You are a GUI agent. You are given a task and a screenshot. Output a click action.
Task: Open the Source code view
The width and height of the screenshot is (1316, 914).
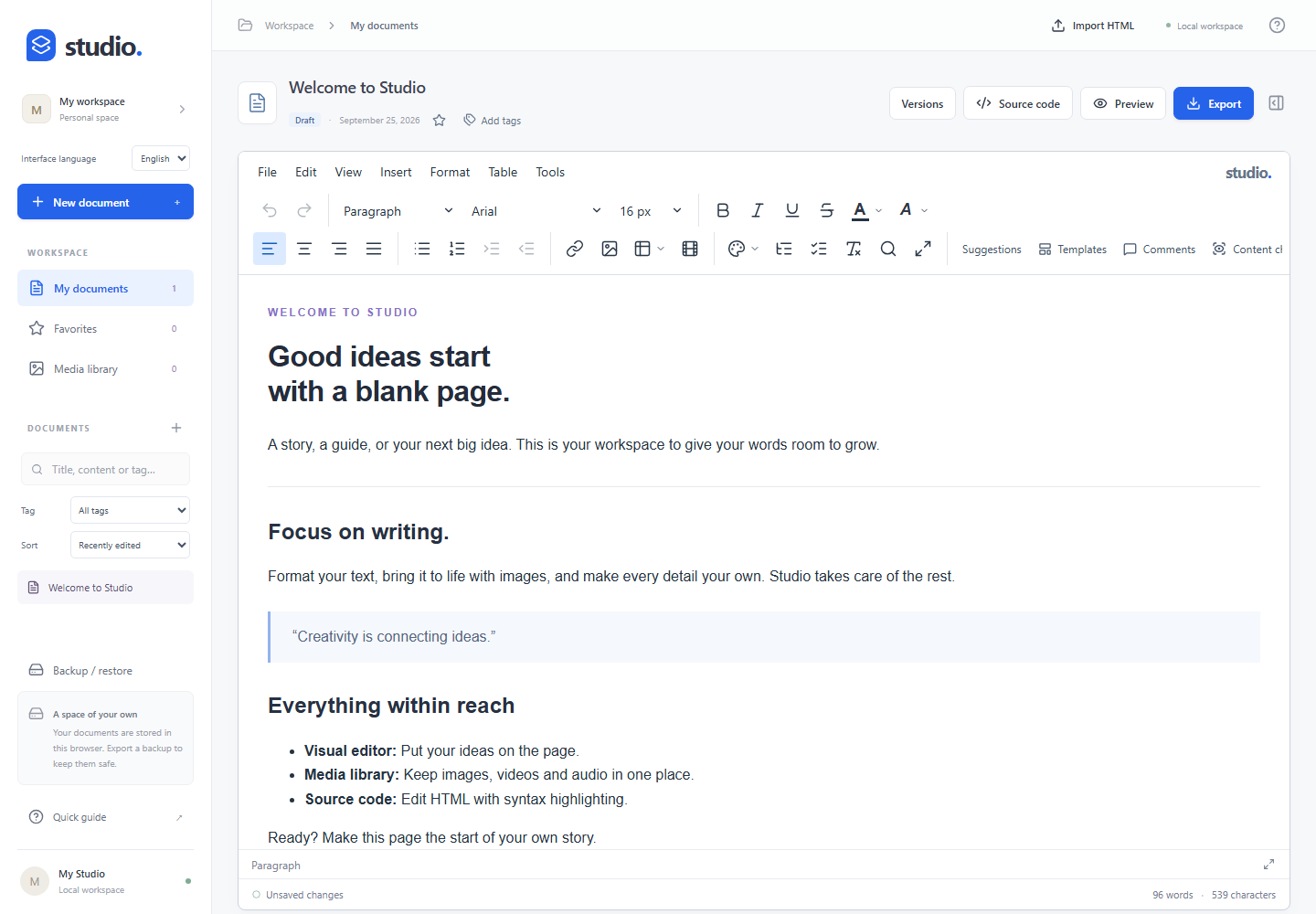tap(1018, 103)
